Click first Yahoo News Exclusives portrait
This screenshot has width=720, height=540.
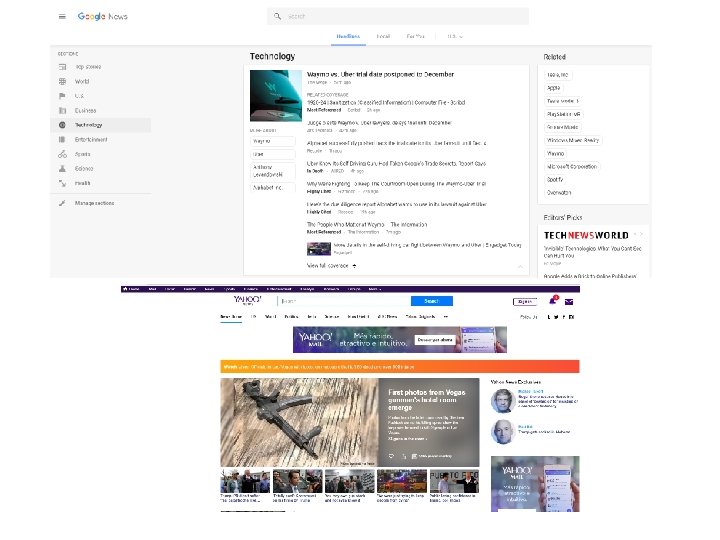pos(502,400)
